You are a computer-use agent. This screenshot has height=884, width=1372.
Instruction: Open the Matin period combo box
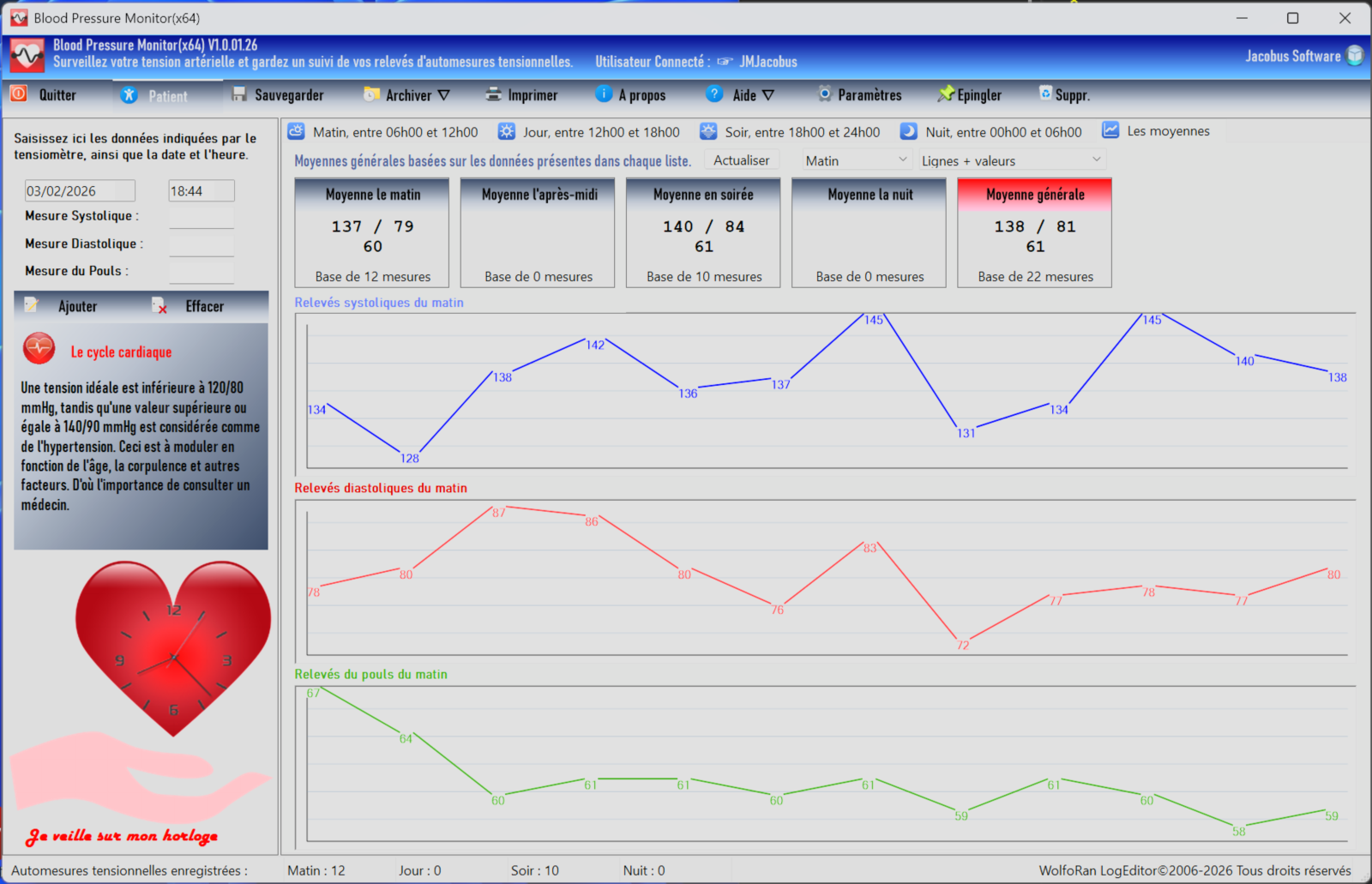point(856,160)
